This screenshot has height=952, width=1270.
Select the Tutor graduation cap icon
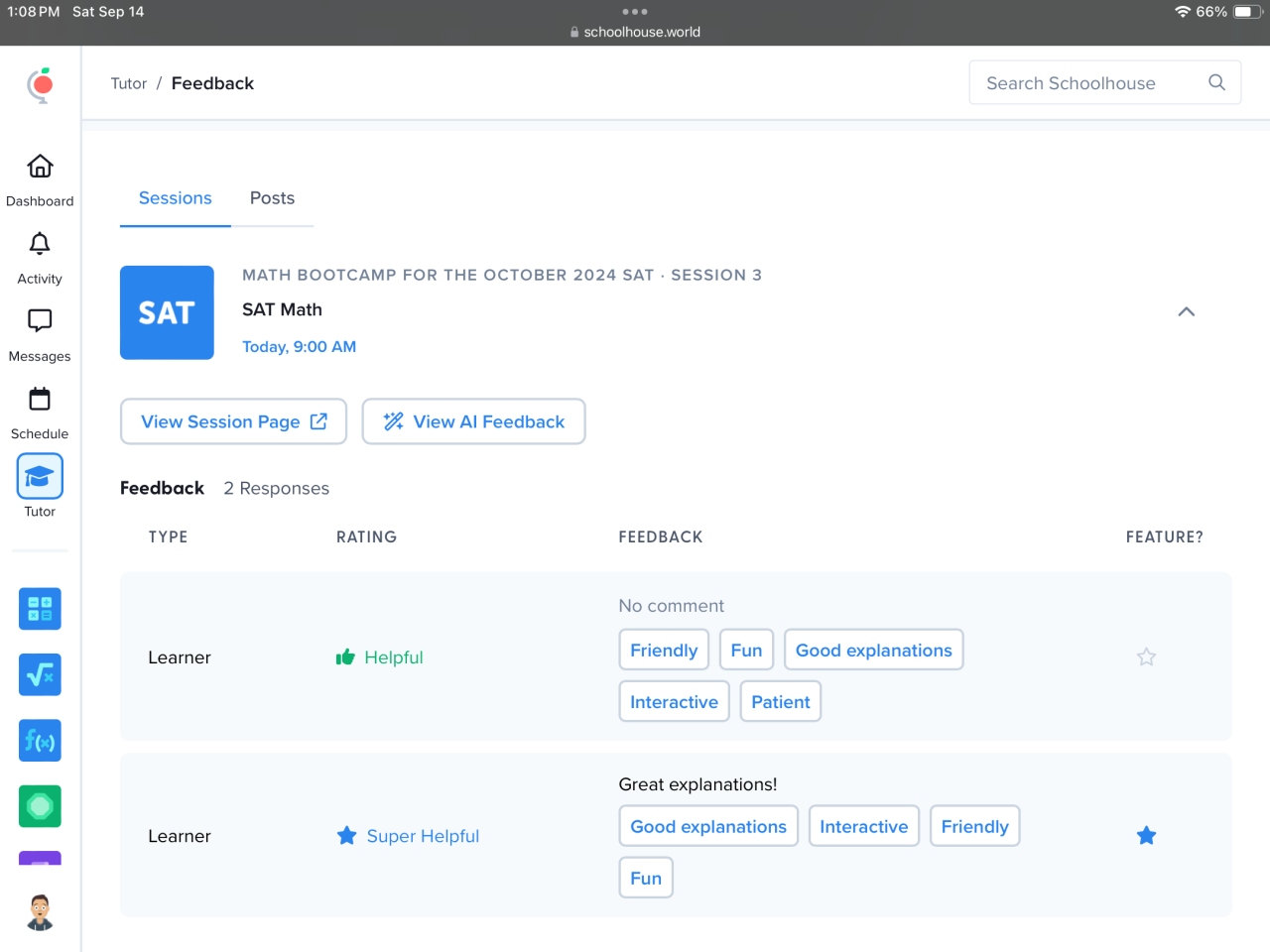click(40, 476)
